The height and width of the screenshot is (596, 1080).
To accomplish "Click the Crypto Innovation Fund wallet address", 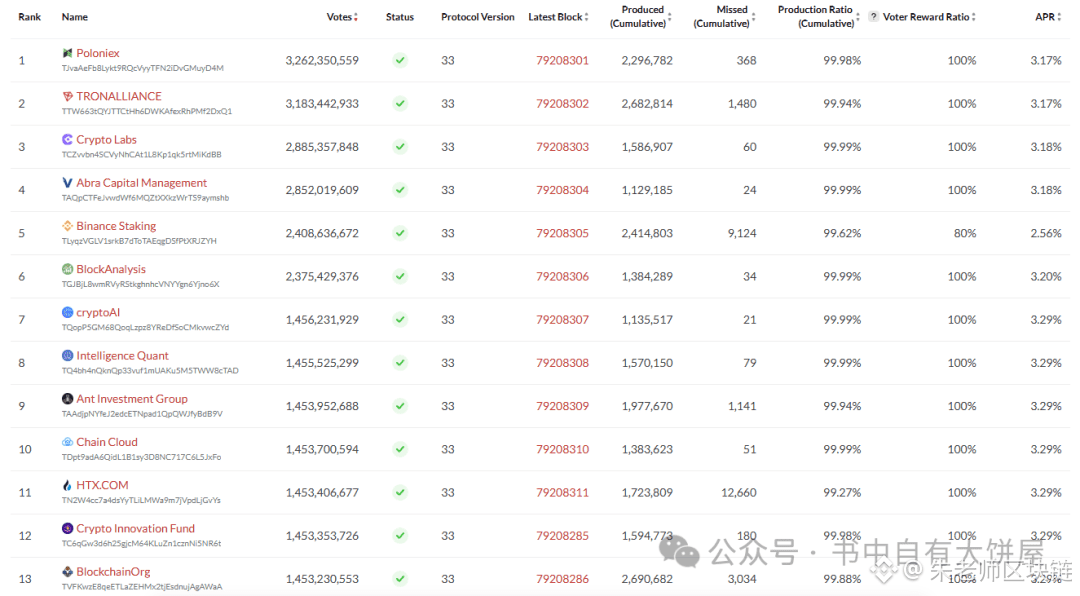I will coord(141,544).
